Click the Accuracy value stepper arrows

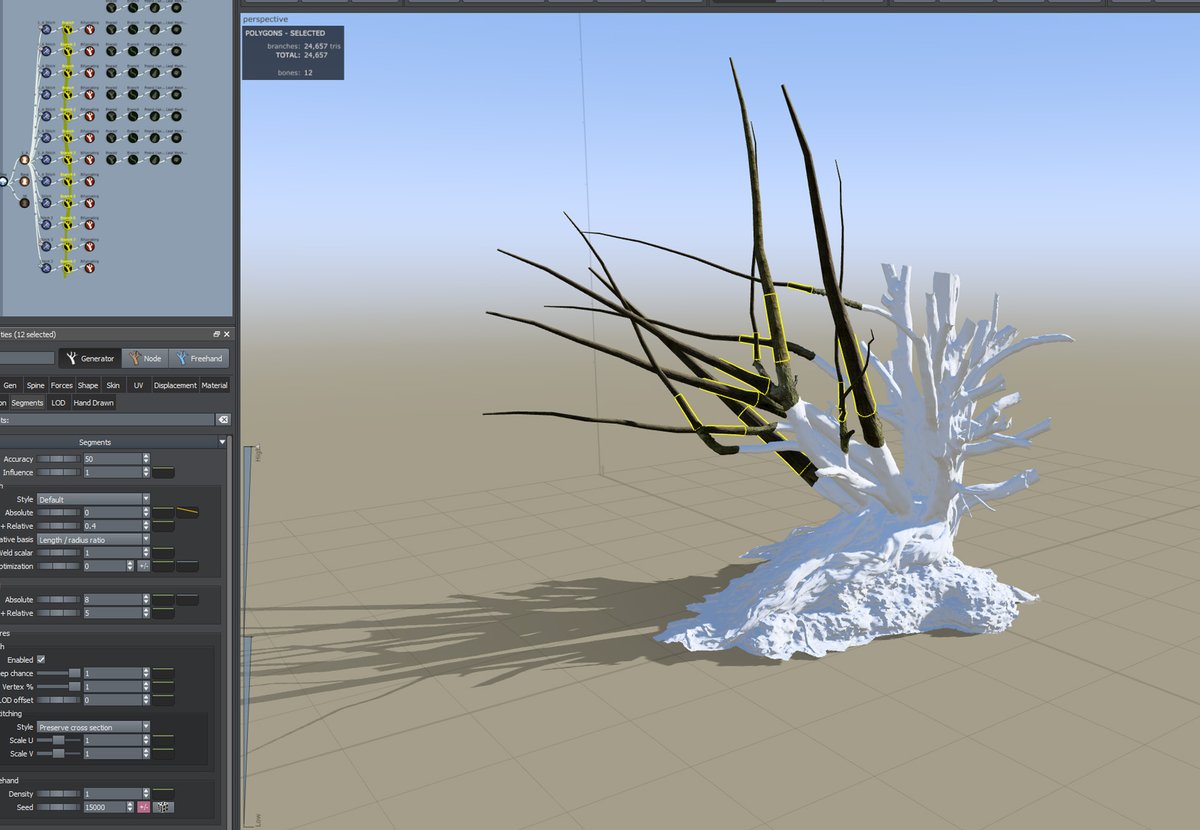(147, 459)
